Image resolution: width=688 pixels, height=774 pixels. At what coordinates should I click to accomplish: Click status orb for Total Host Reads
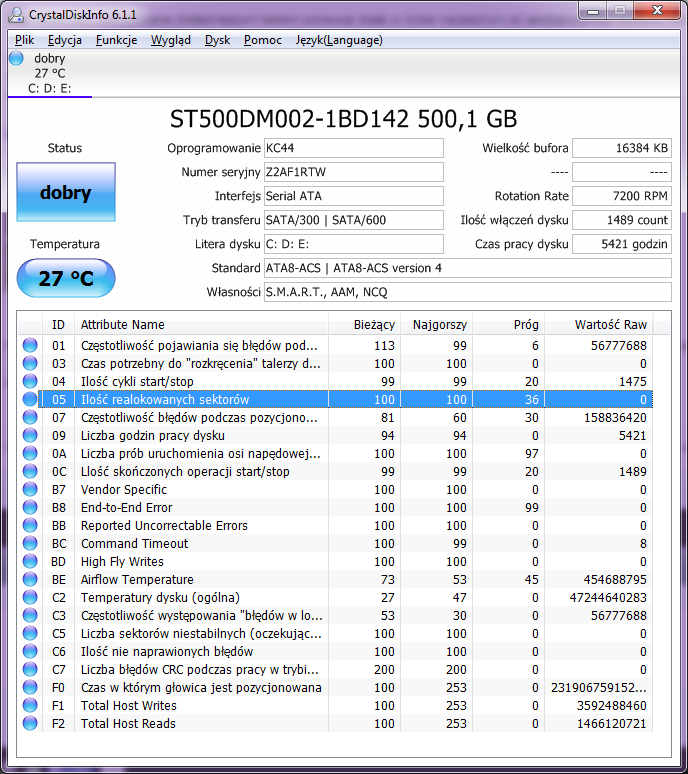click(30, 723)
